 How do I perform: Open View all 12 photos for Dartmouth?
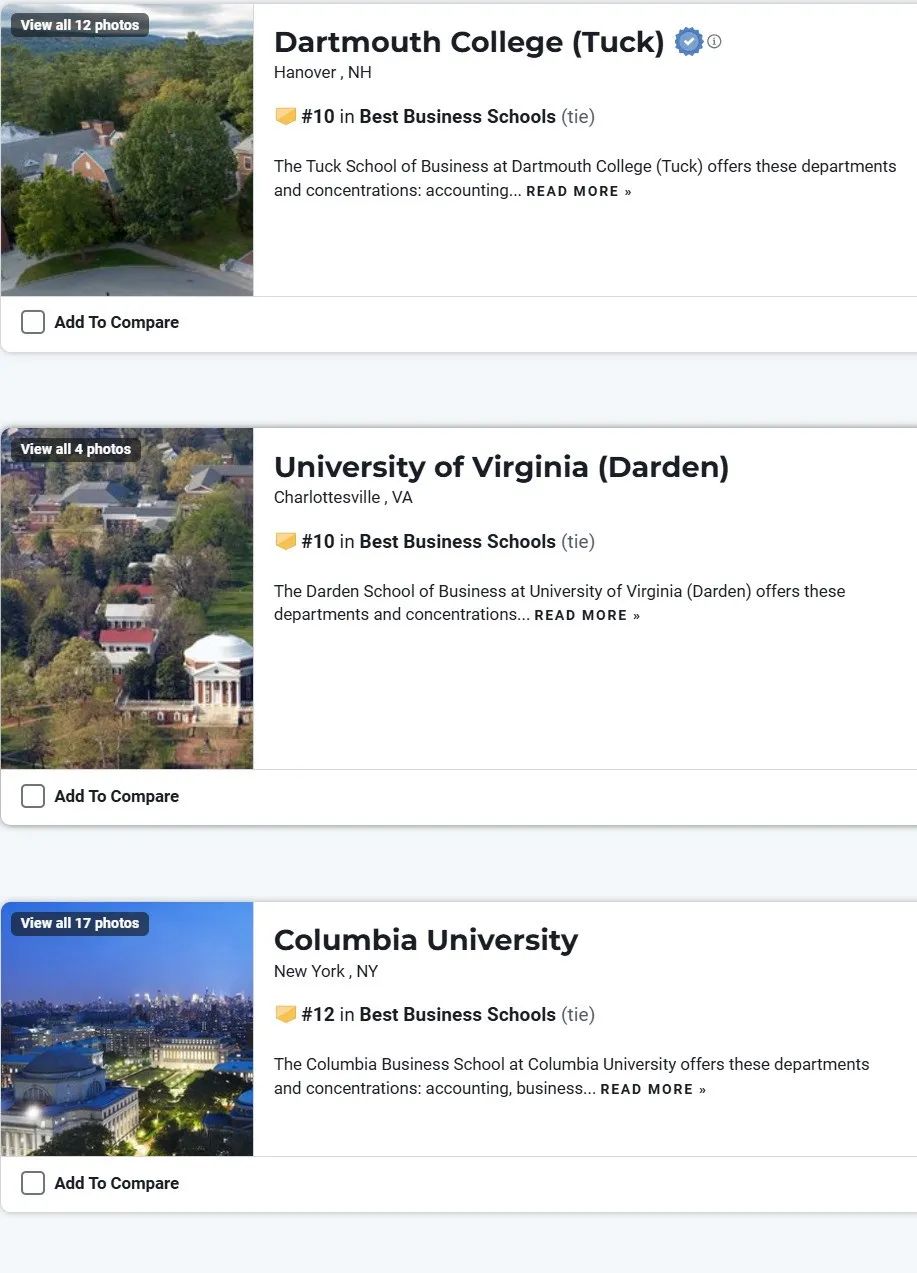(x=80, y=25)
